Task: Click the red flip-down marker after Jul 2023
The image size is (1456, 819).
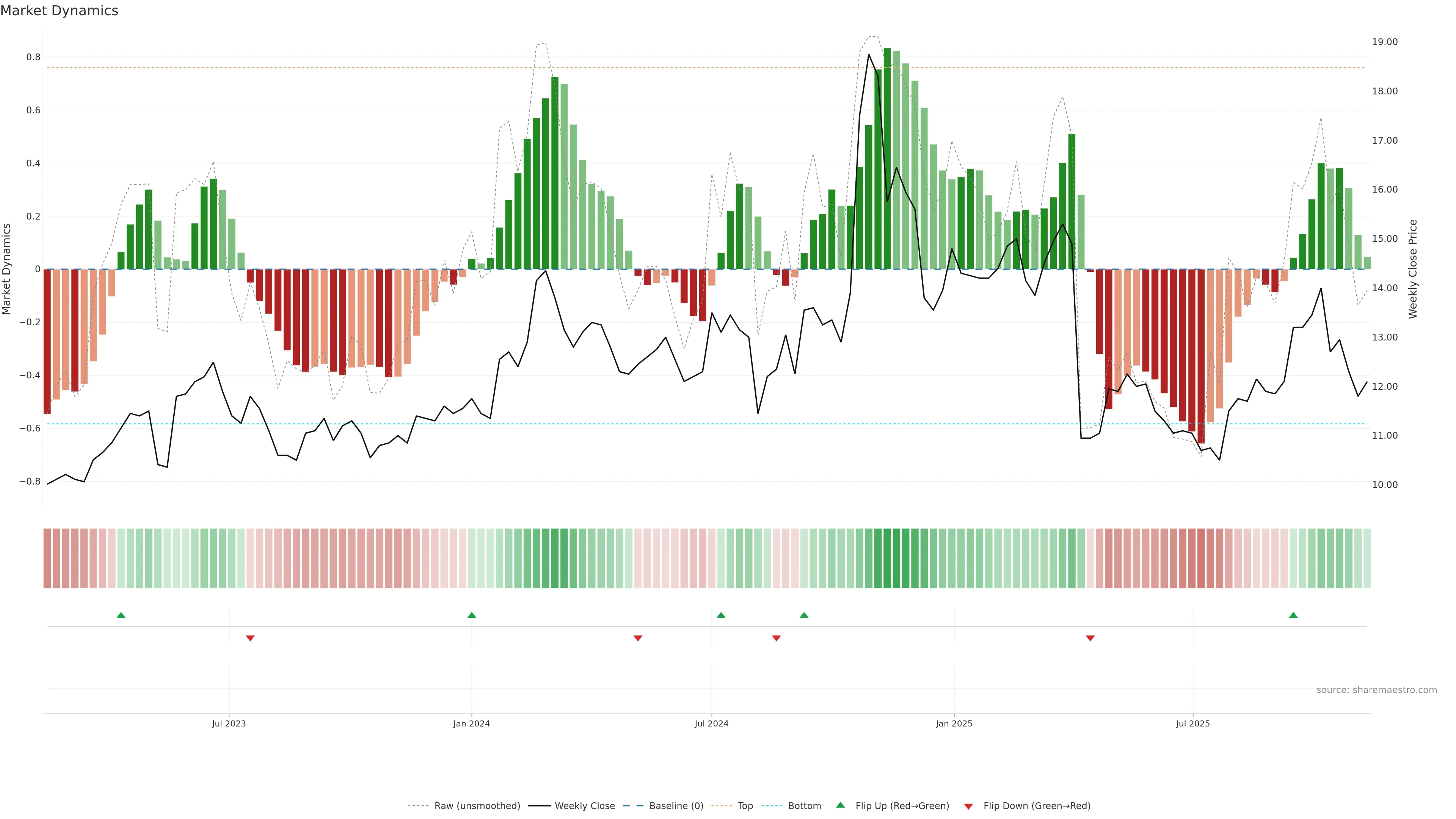Action: tap(250, 638)
